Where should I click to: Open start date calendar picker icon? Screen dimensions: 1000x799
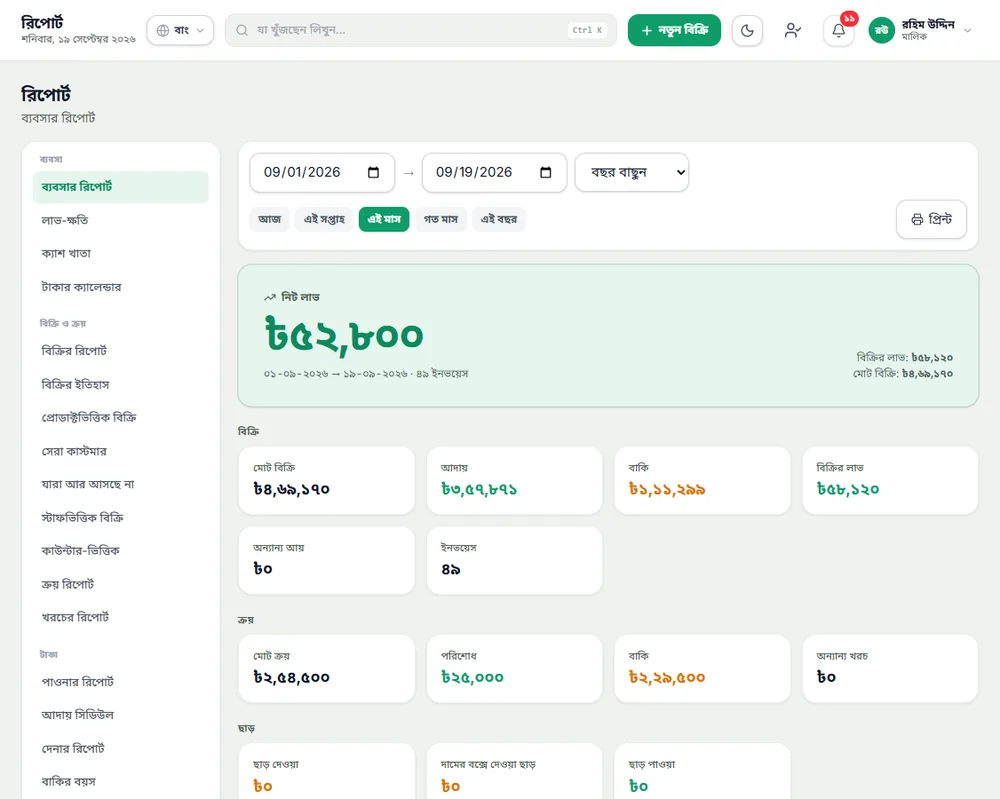pos(374,172)
